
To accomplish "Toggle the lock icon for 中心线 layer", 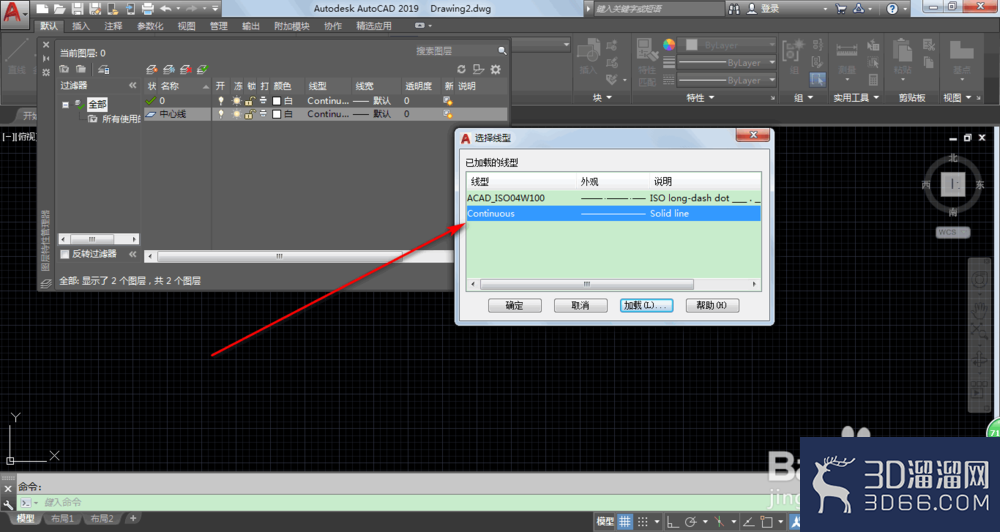I will pyautogui.click(x=250, y=114).
